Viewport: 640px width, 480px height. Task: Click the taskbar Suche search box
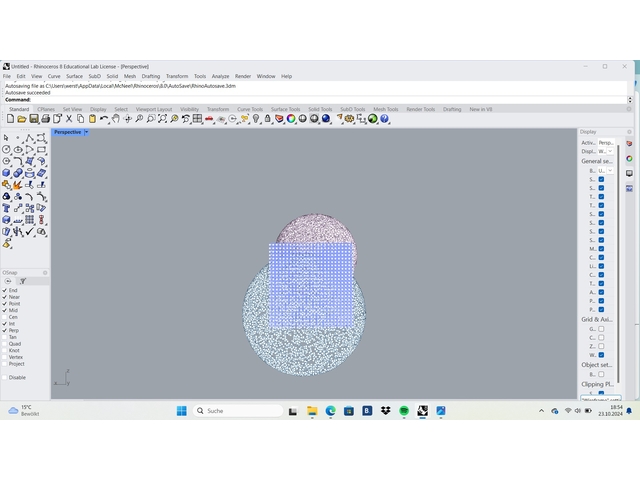click(x=238, y=411)
